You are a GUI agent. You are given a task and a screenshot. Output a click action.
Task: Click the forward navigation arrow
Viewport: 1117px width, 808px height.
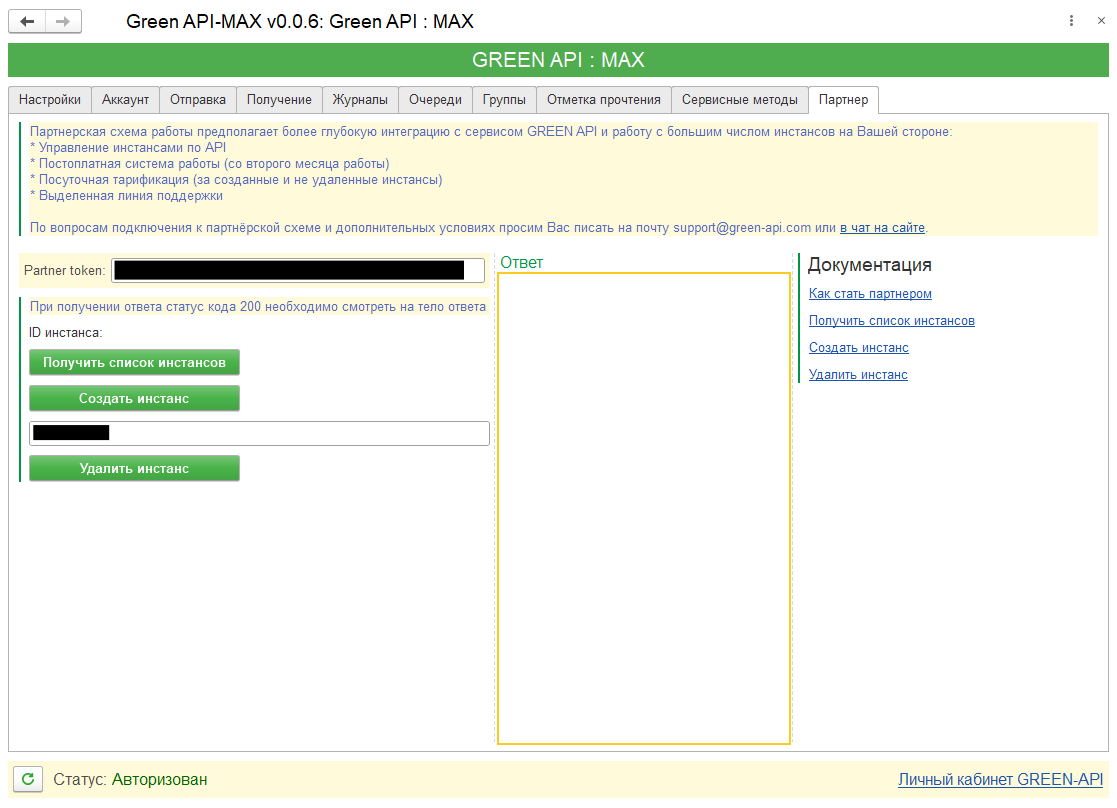63,22
